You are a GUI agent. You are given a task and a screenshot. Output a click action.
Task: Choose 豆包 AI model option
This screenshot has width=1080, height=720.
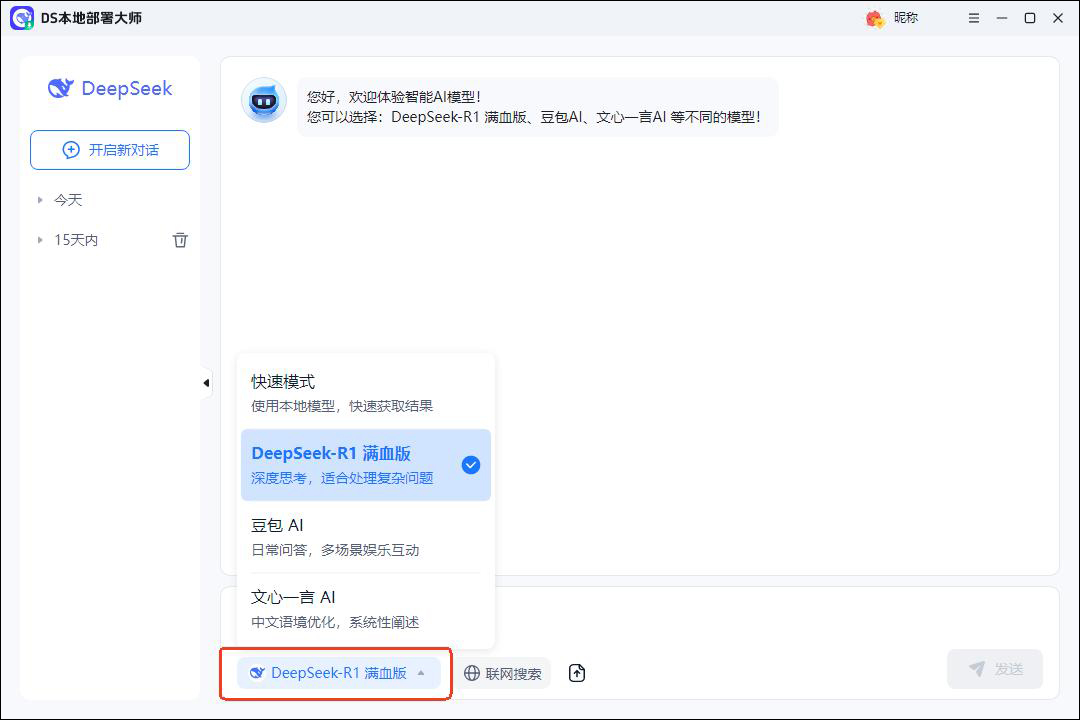[366, 537]
